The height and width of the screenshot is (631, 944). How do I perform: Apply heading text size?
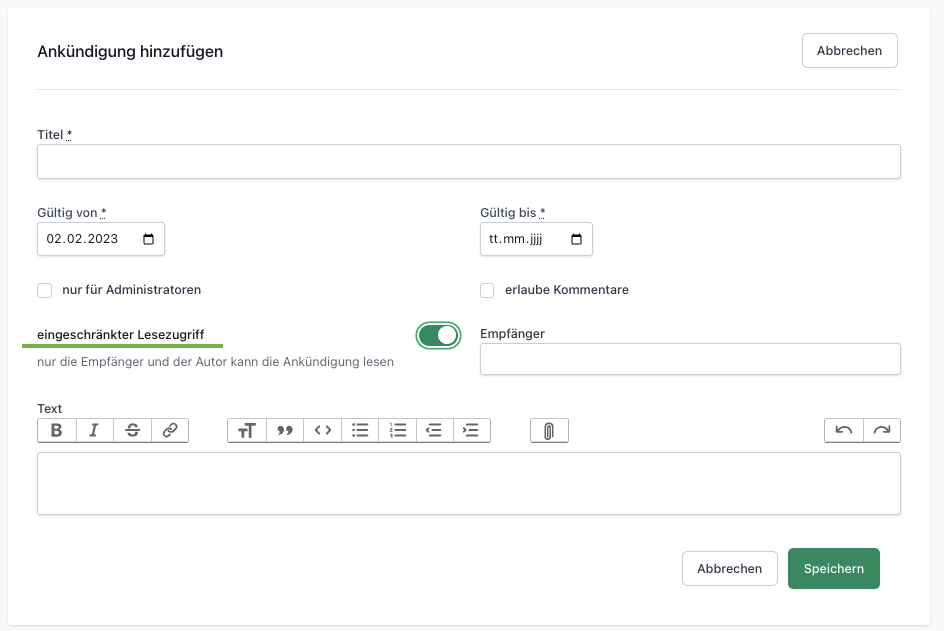pyautogui.click(x=247, y=431)
